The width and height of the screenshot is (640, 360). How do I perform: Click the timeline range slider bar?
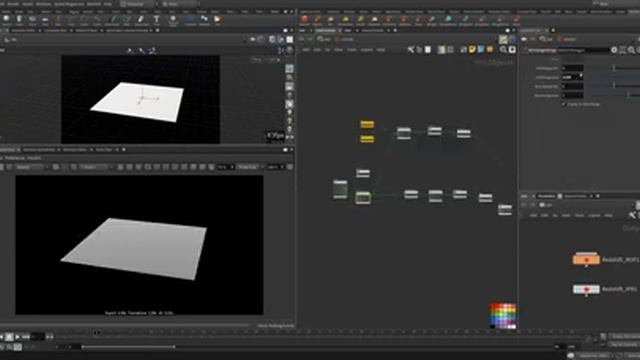[x=128, y=347]
